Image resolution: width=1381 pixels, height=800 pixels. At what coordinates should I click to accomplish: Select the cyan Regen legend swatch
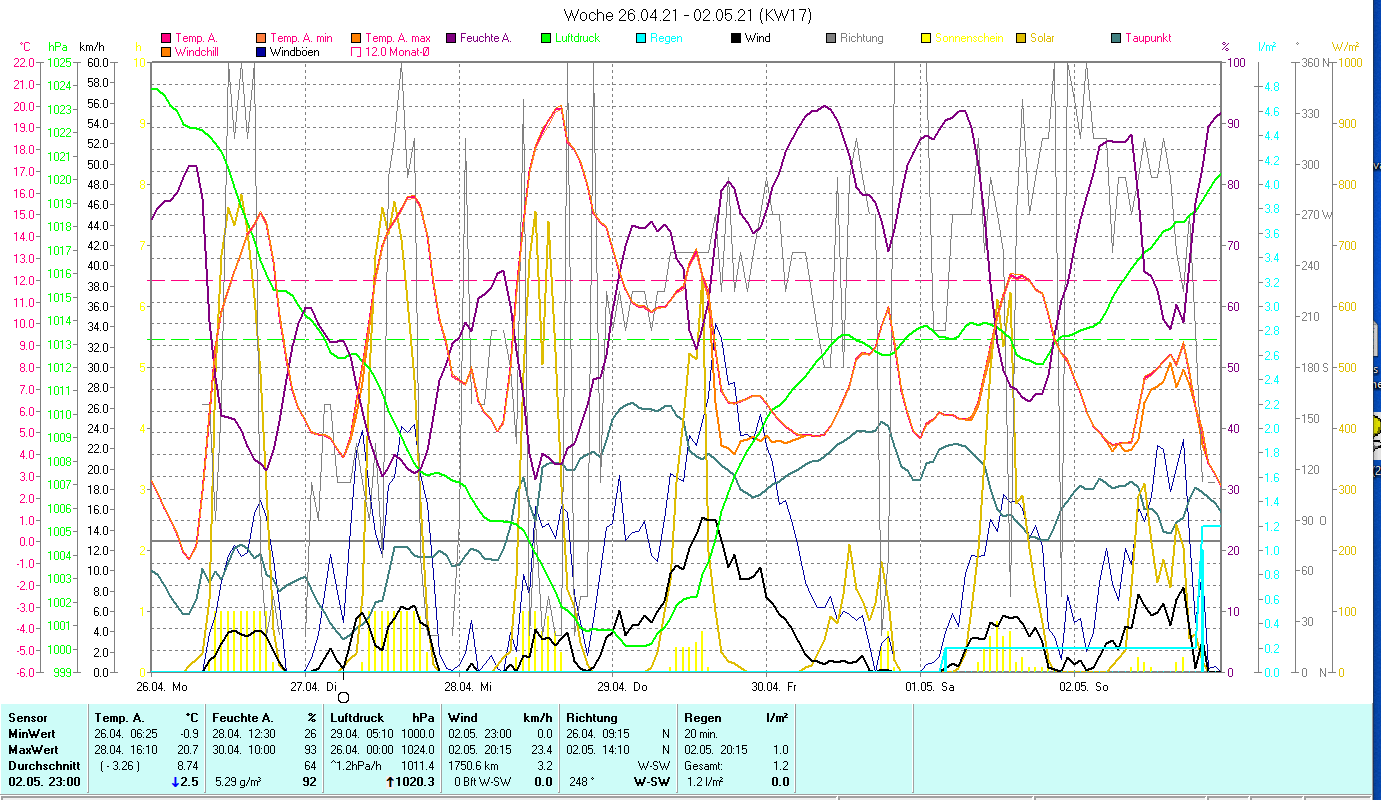coord(641,38)
